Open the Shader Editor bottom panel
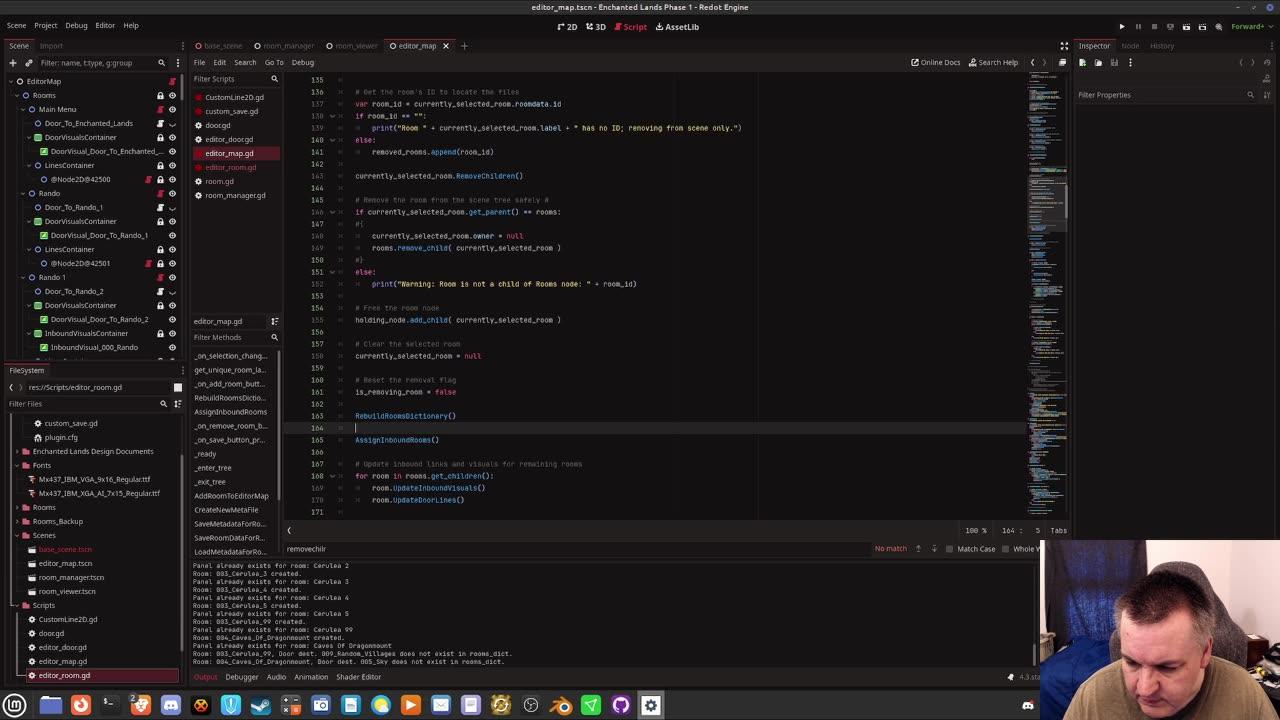 point(358,677)
